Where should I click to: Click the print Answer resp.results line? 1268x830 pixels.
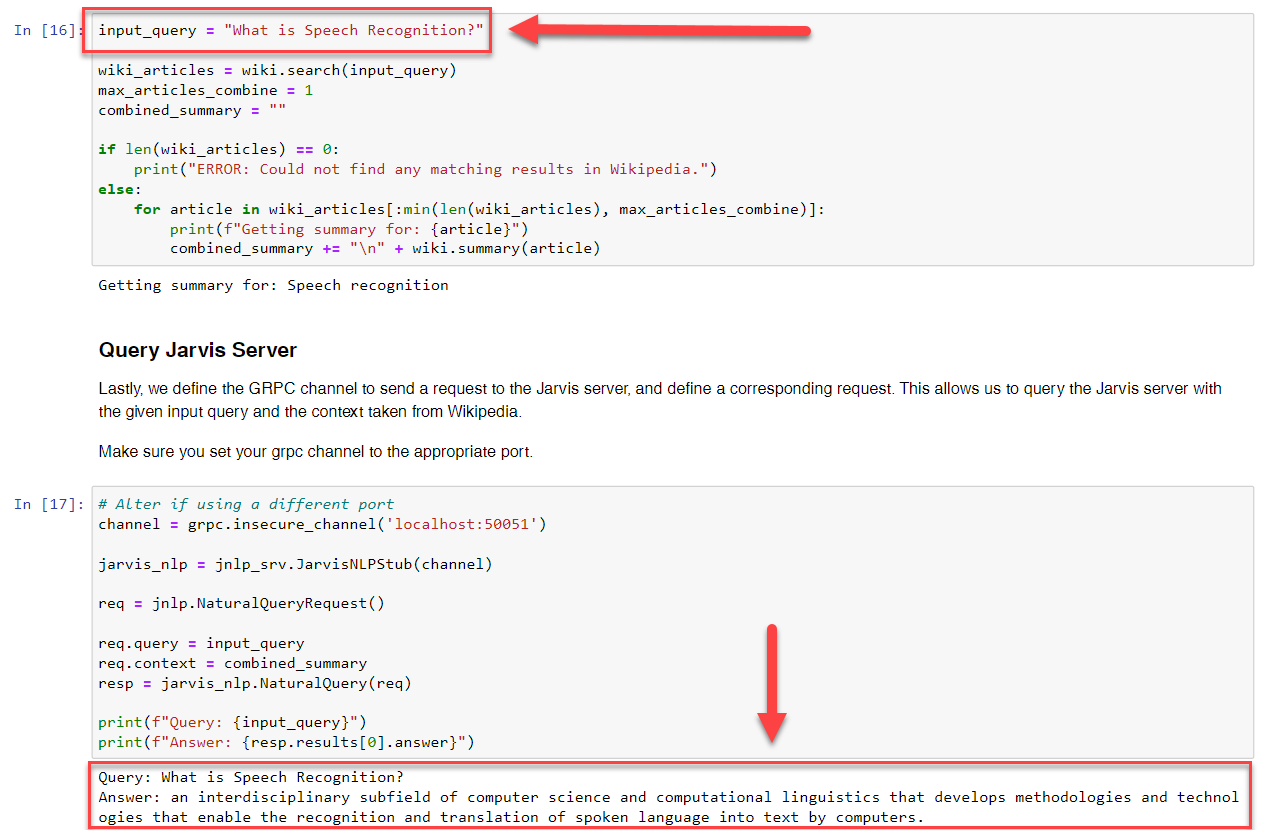(x=286, y=742)
